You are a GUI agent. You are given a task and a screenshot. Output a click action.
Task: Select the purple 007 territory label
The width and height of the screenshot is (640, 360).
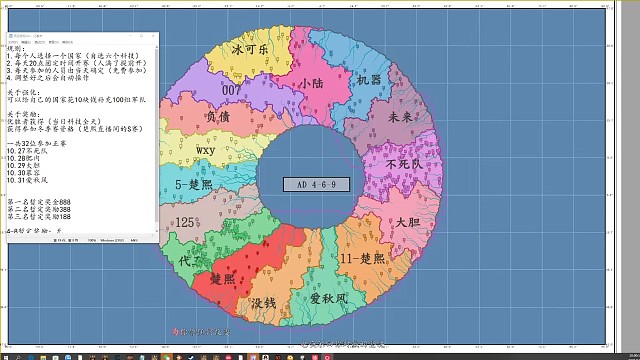(231, 90)
